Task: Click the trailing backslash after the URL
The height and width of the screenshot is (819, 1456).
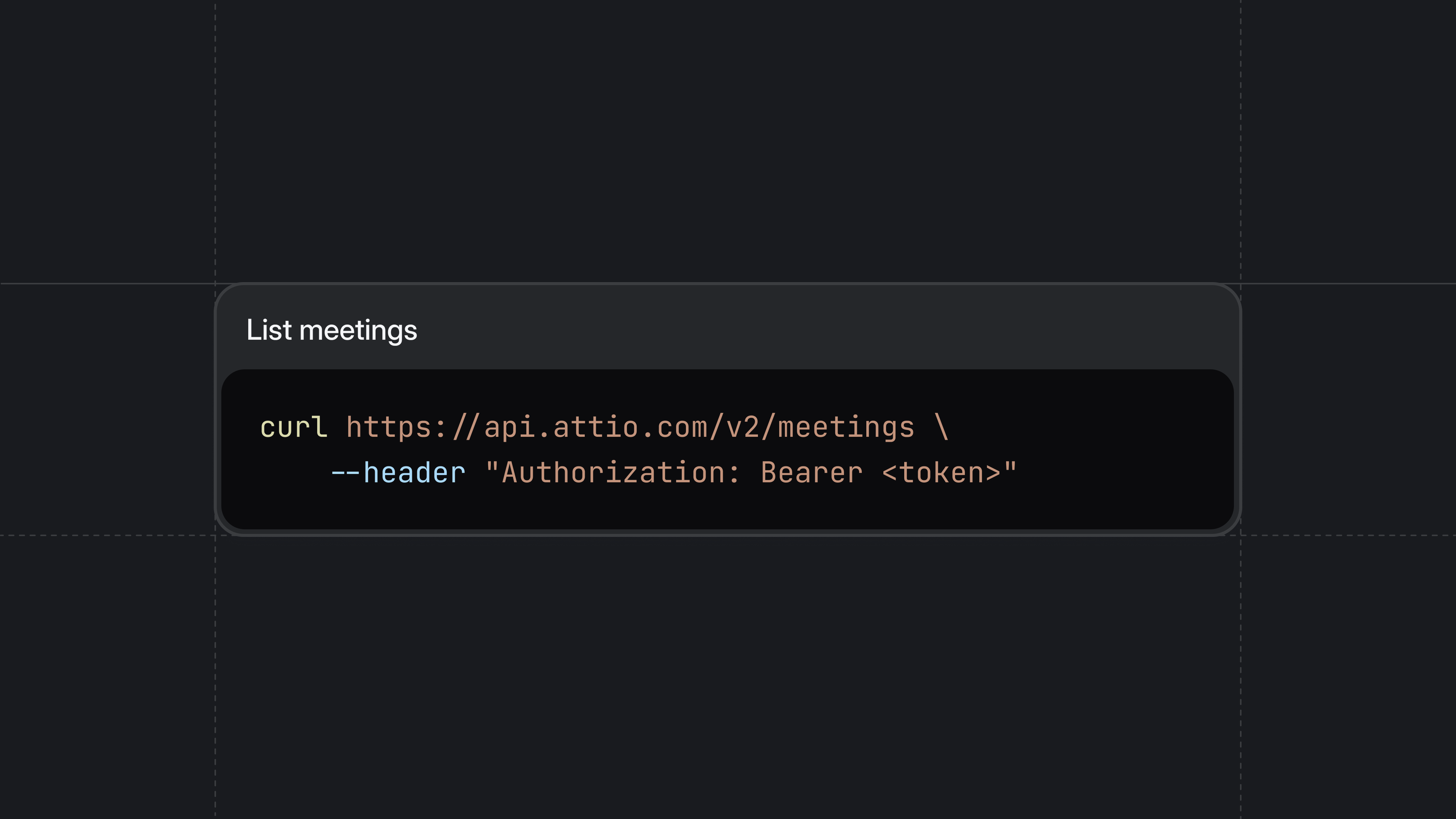Action: tap(941, 427)
